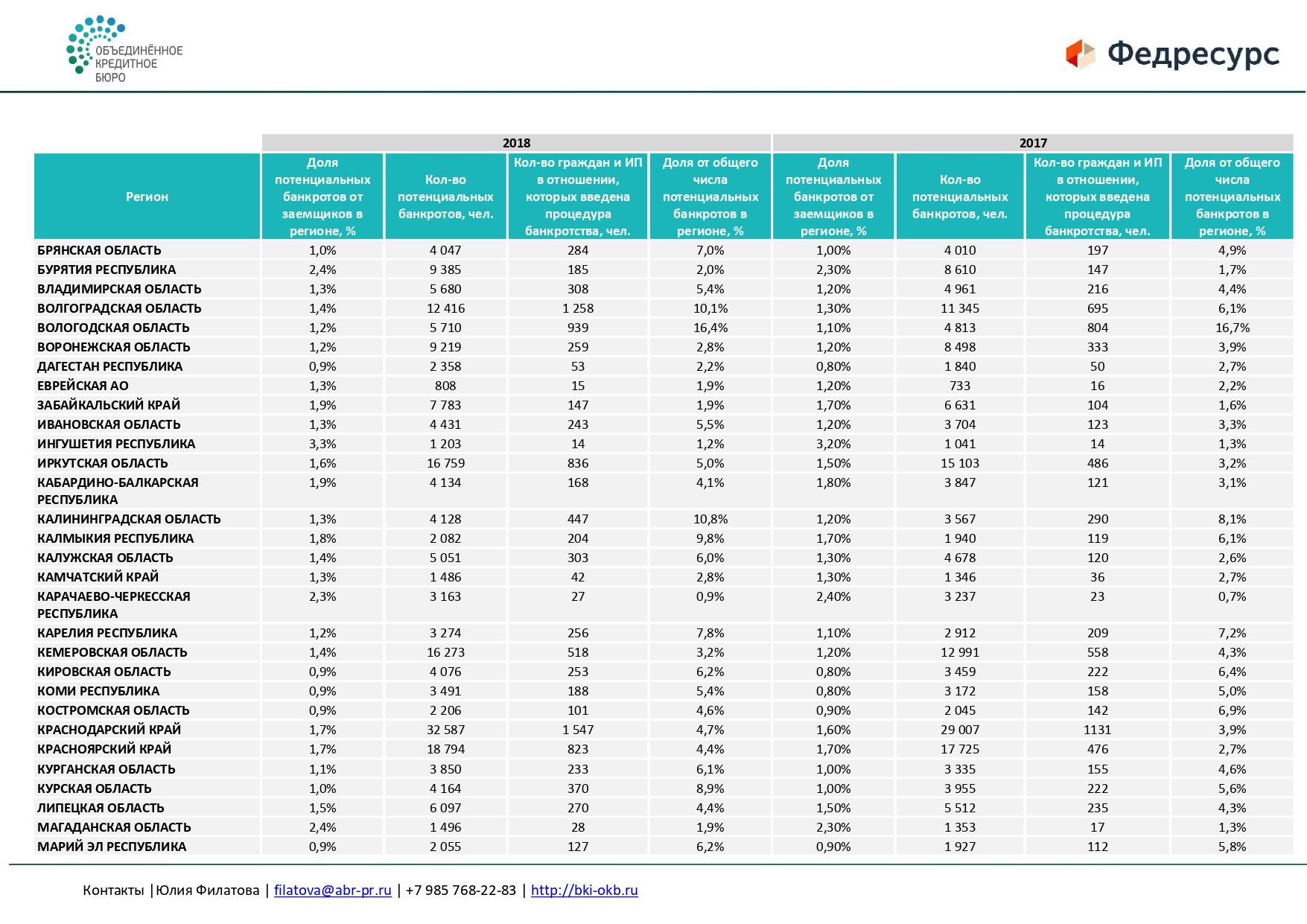
Task: Select the БРЯНСКАЯ ОБЛАСТЬ row label
Action: coord(99,250)
